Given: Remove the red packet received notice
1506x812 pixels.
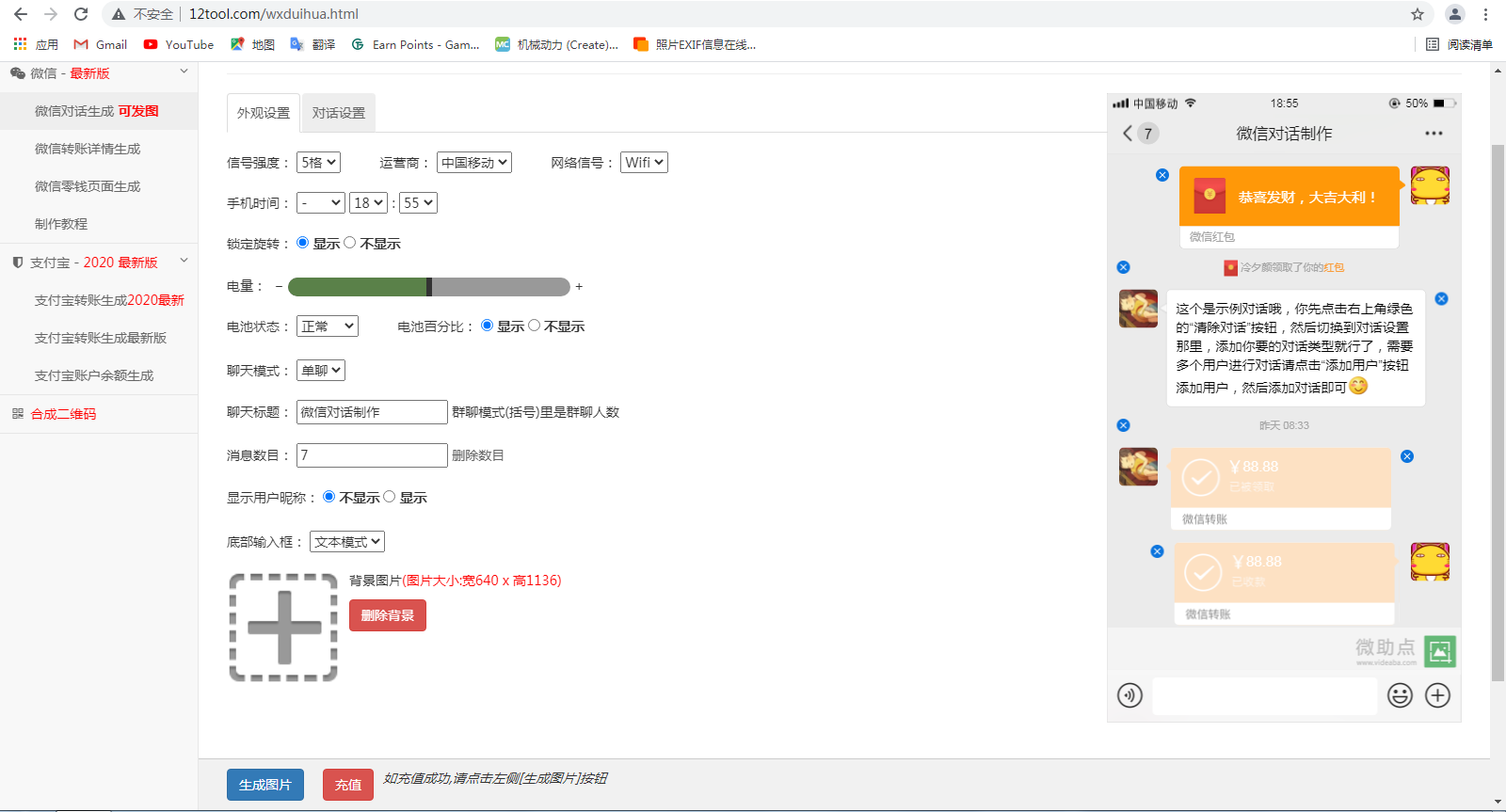Looking at the screenshot, I should 1123,267.
